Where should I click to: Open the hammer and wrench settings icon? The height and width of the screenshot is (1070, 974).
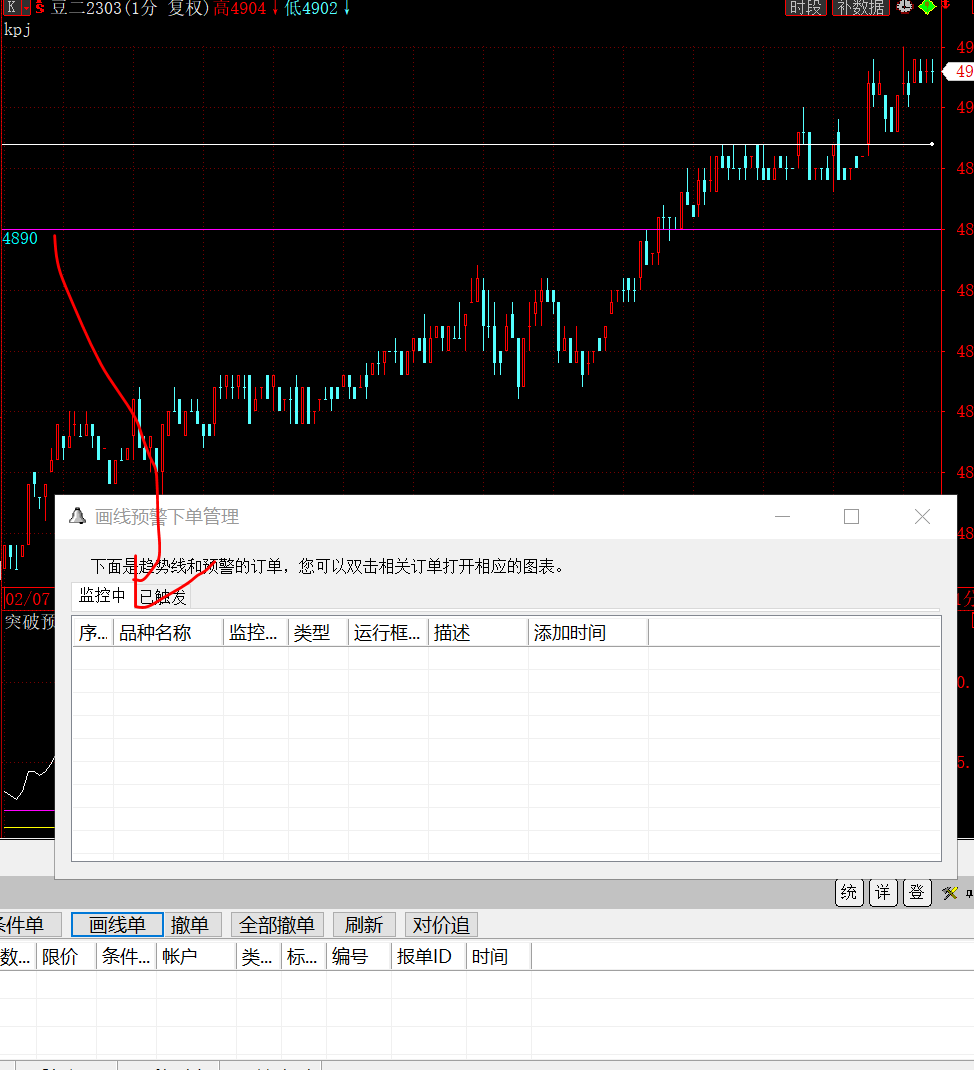949,893
